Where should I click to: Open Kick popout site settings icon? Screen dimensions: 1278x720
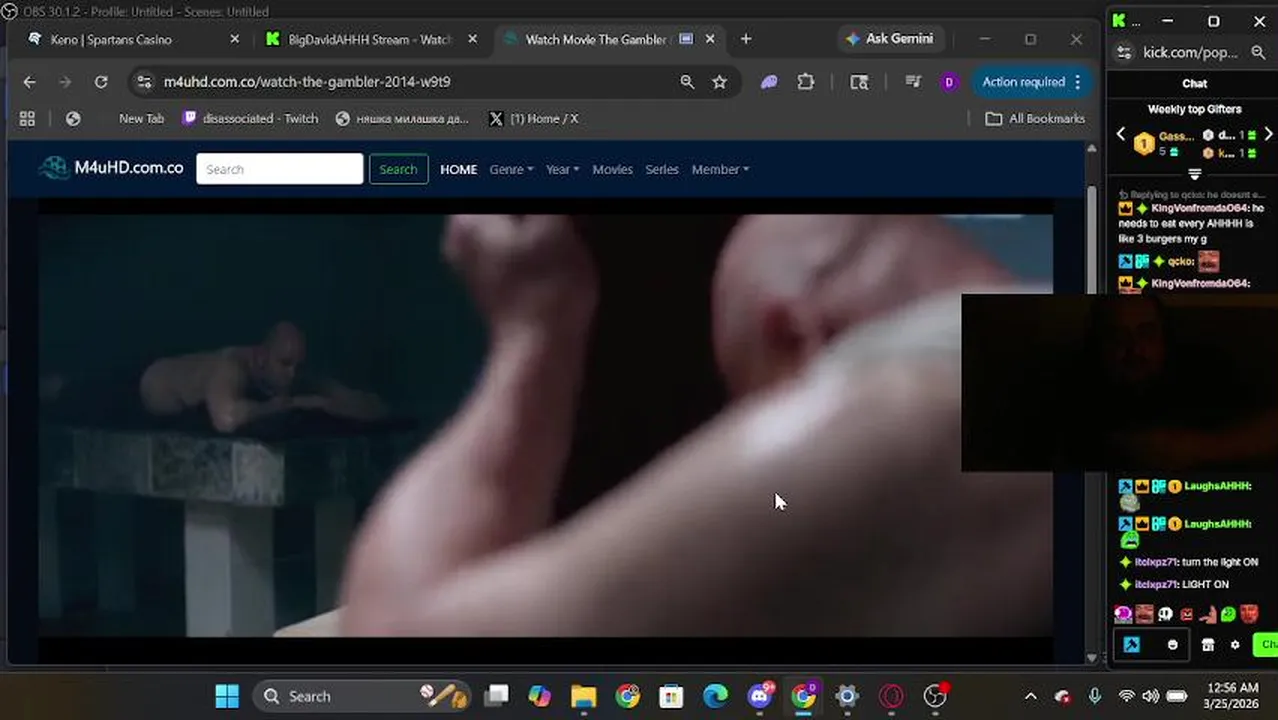coord(1124,52)
